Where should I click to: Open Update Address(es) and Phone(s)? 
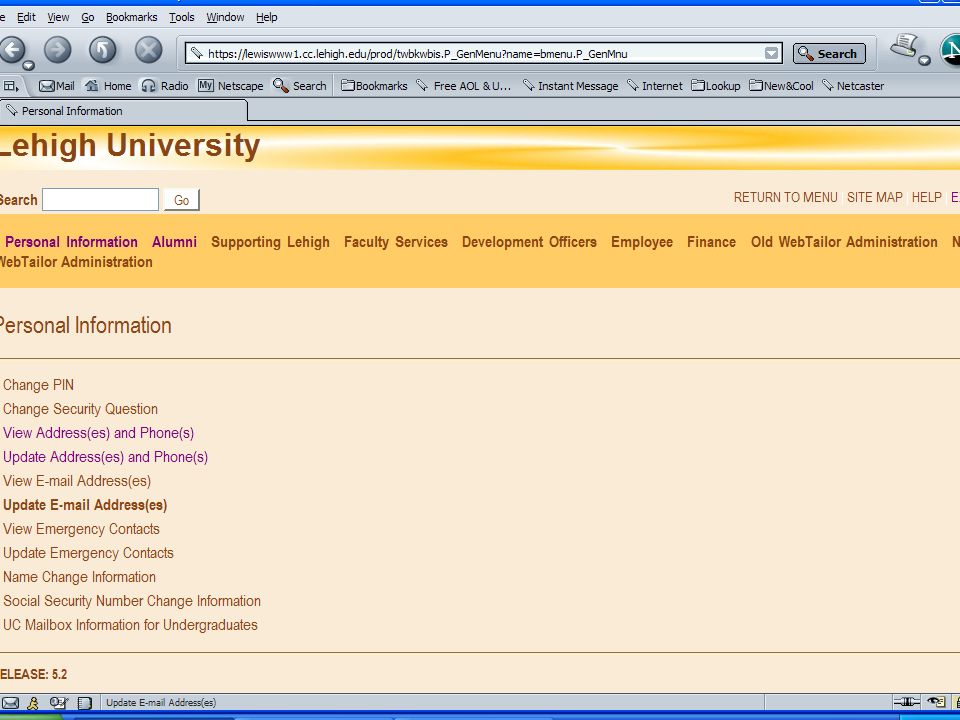(x=105, y=457)
